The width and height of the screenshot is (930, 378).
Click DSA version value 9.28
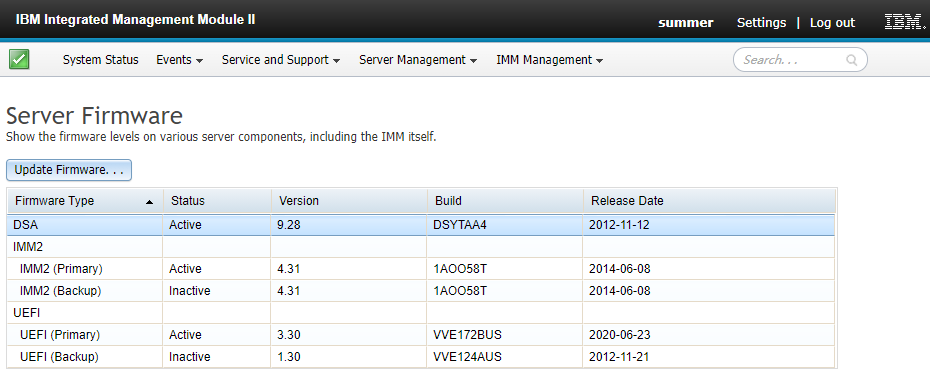coord(289,225)
